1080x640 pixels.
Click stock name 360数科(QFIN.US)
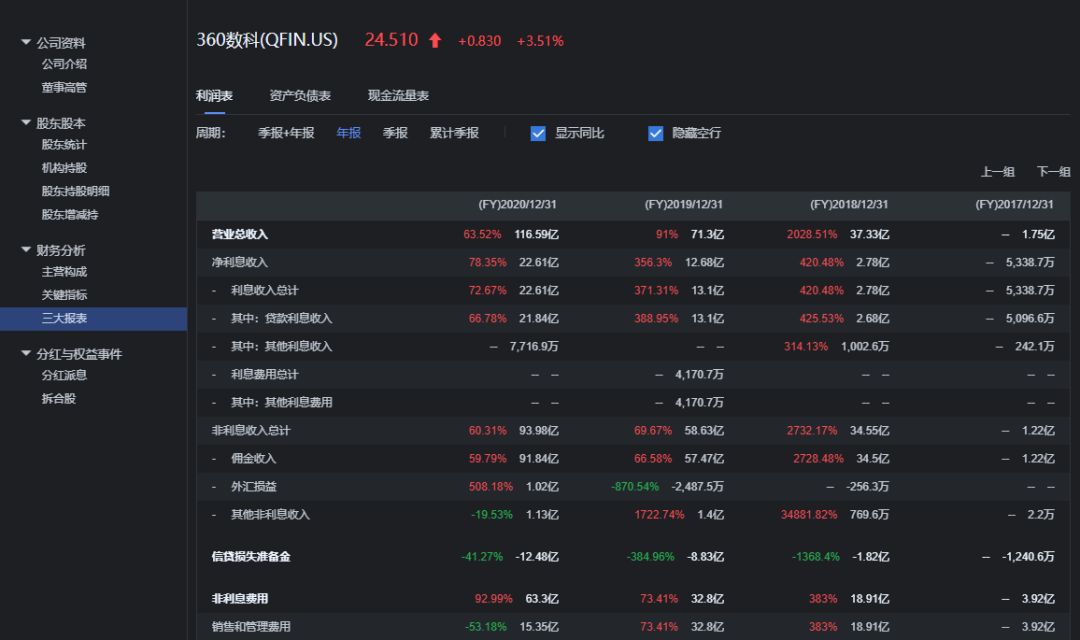[x=267, y=40]
